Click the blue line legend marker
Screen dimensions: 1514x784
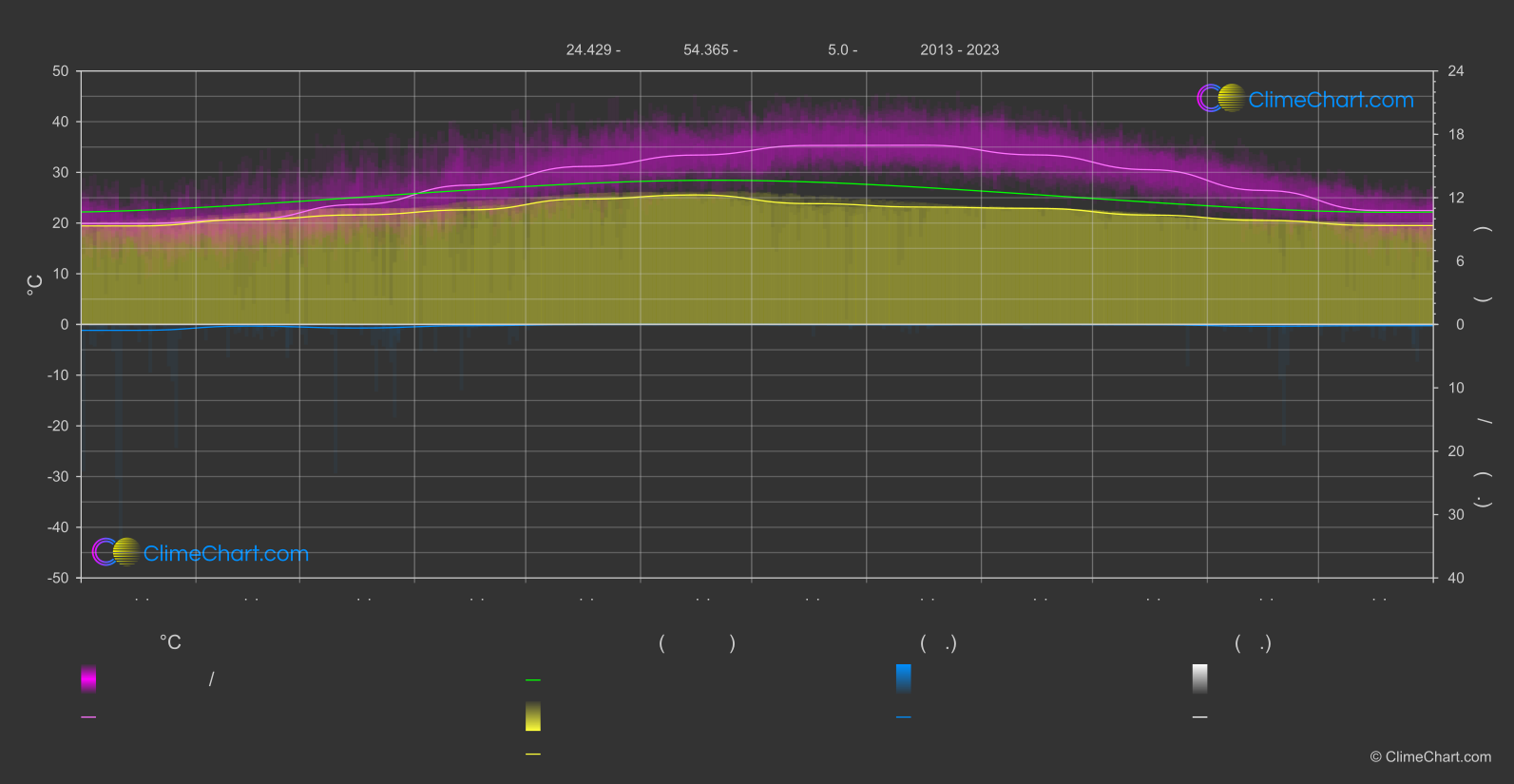(904, 717)
